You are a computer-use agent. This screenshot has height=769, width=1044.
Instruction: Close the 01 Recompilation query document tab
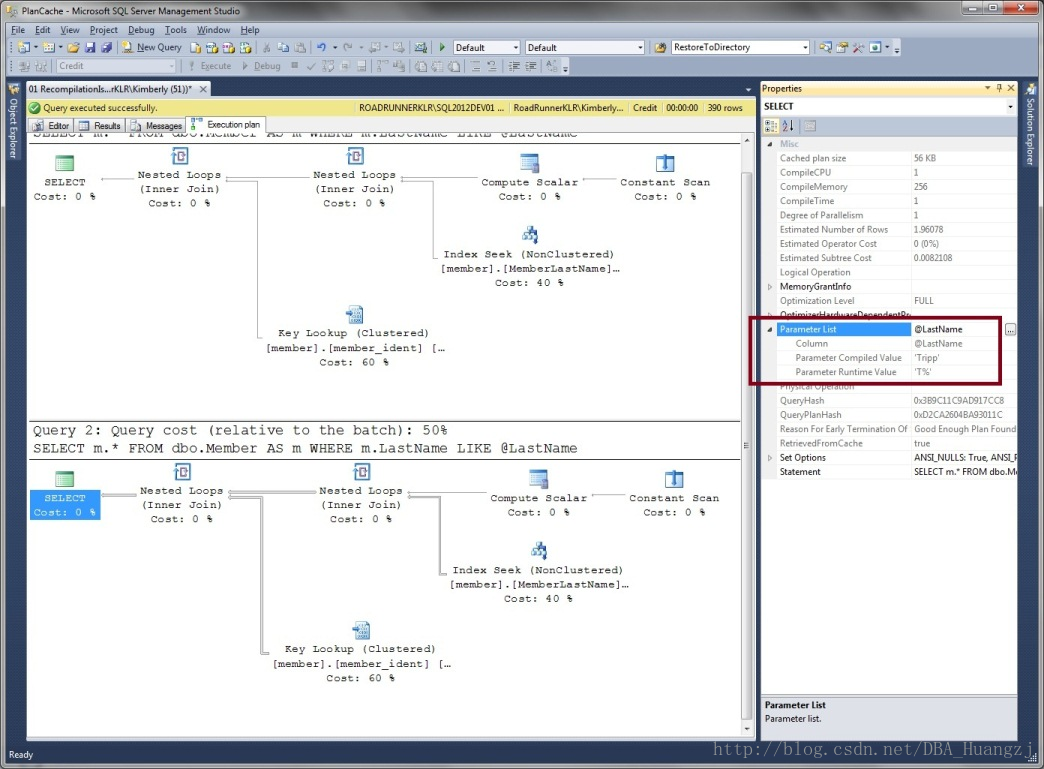[x=203, y=89]
